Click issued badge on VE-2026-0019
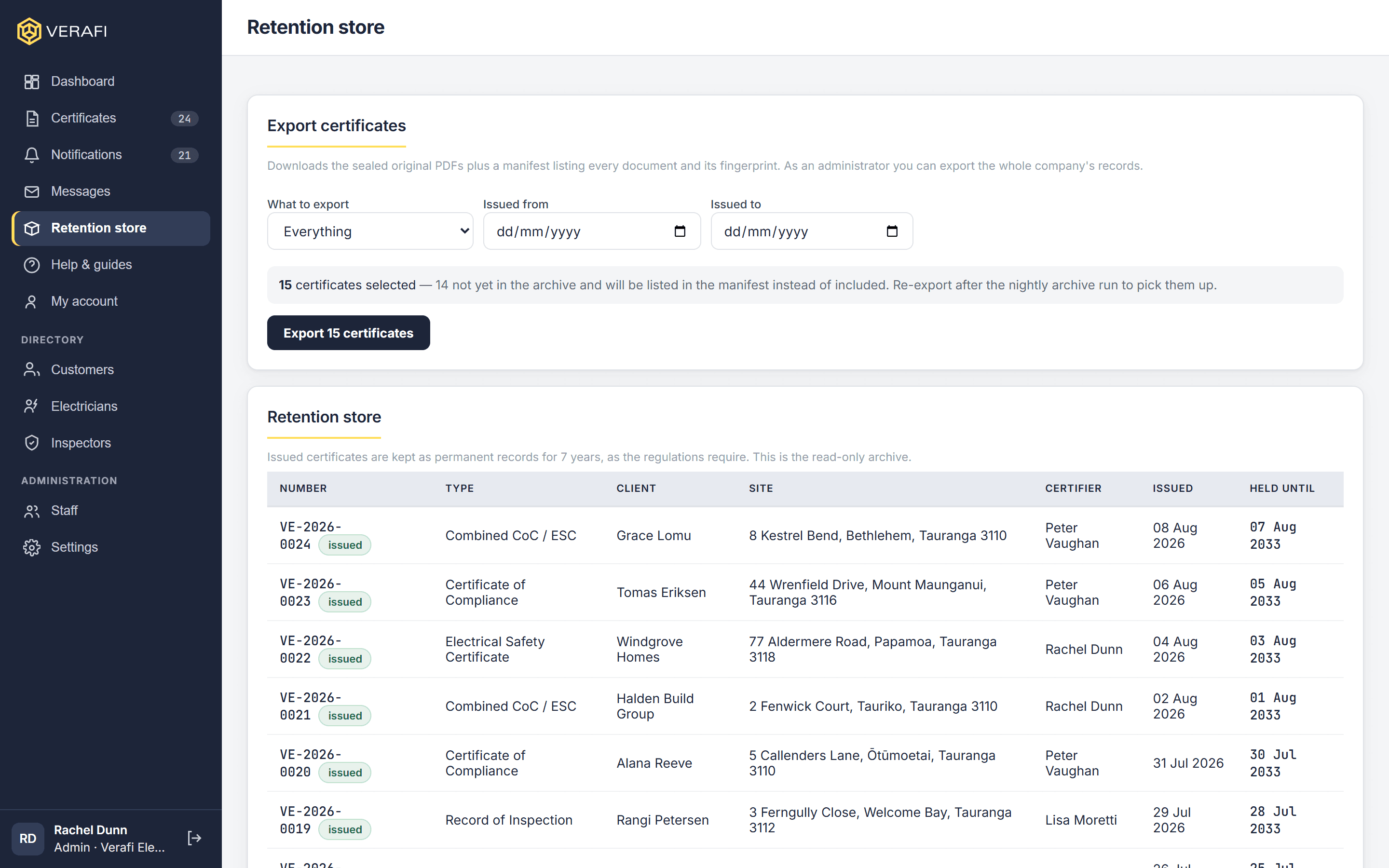The image size is (1389, 868). [345, 829]
